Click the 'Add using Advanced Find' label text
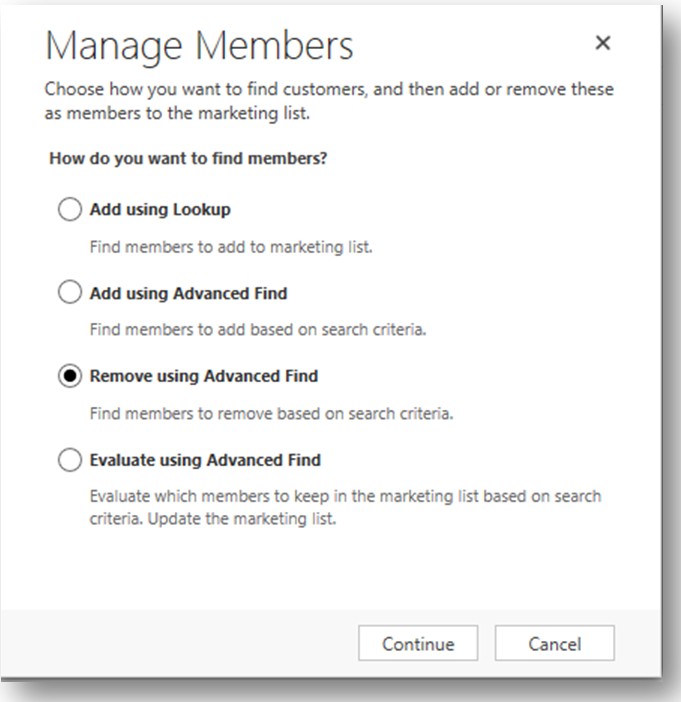This screenshot has width=681, height=702. pyautogui.click(x=188, y=293)
